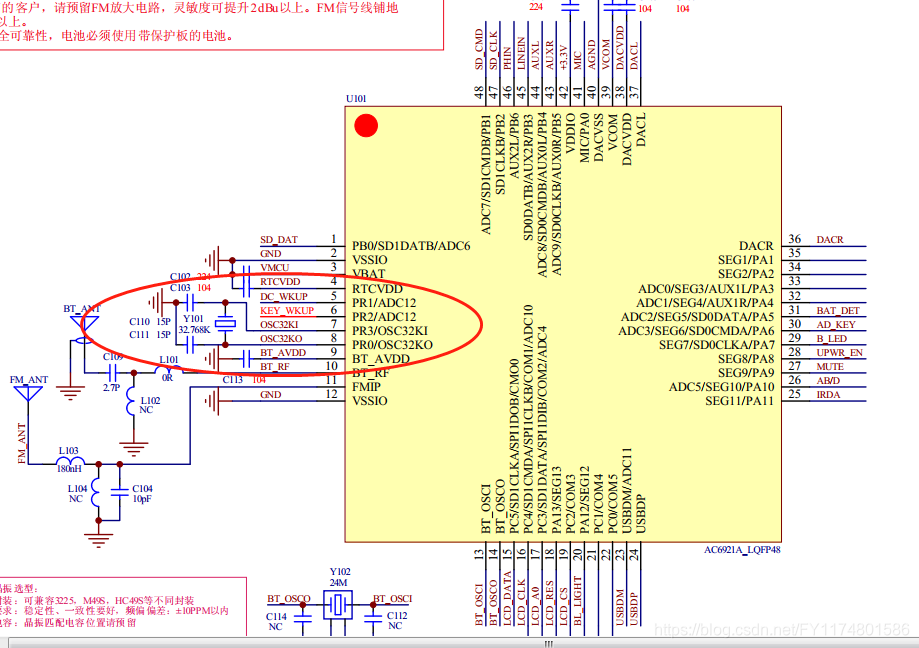
Task: Select the Y102 24M crystal symbol
Action: (x=338, y=605)
